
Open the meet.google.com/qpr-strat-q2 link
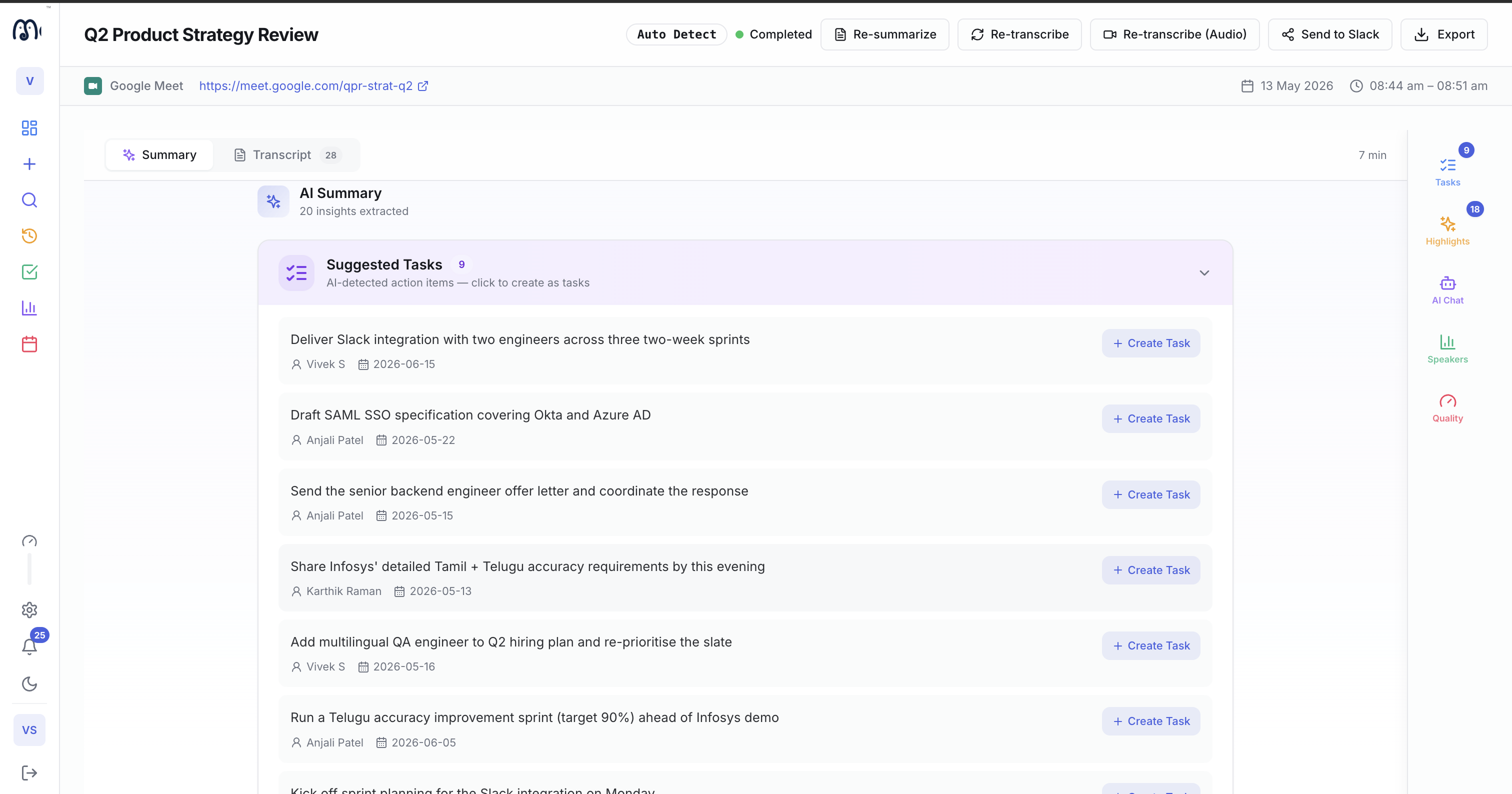pos(306,85)
